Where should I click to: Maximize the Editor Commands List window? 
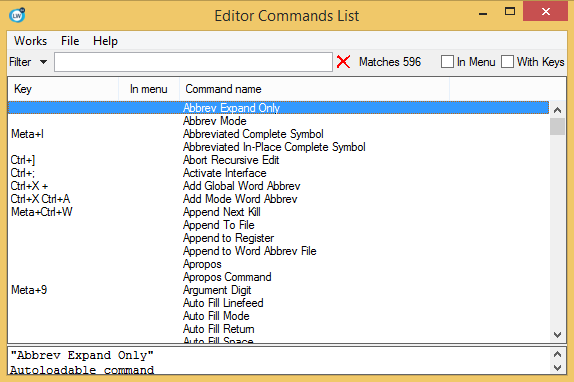click(x=510, y=12)
